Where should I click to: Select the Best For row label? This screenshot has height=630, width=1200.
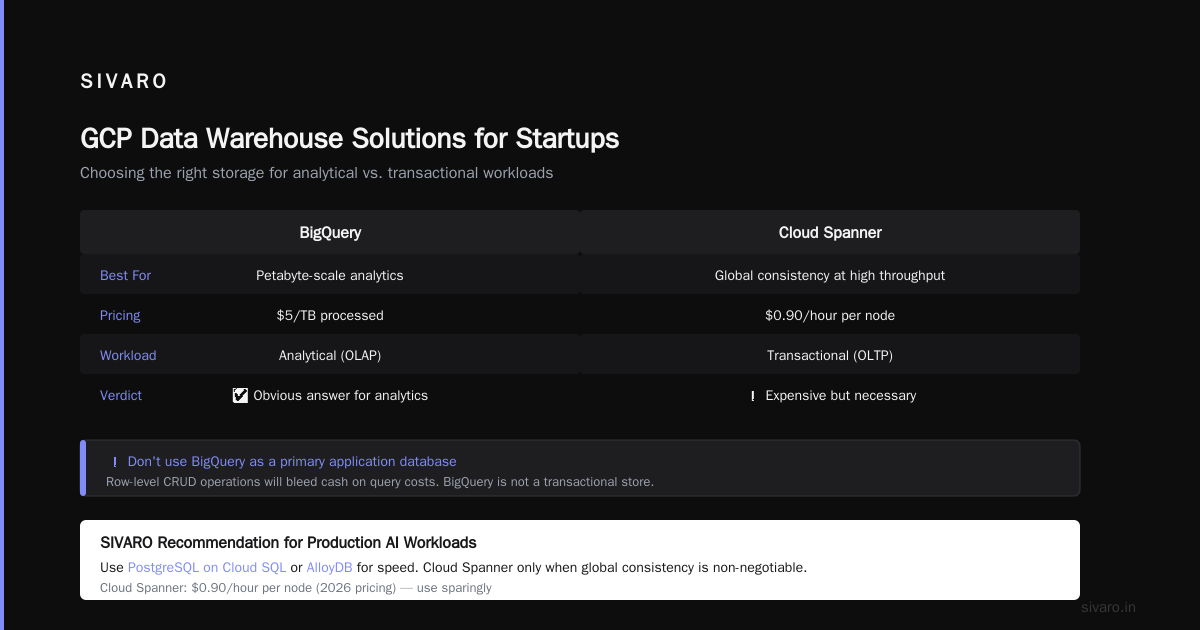125,275
